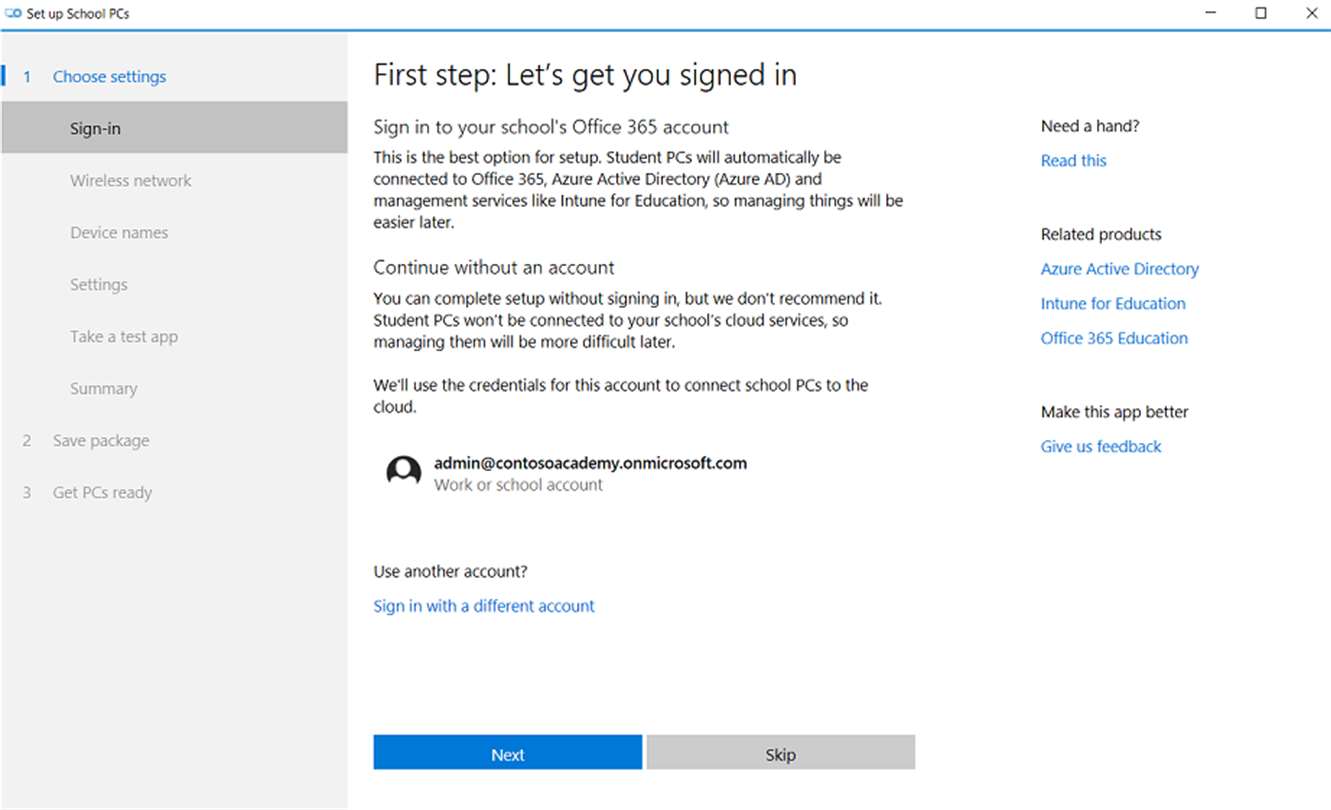The height and width of the screenshot is (810, 1331).
Task: Click Give us feedback link
Action: pyautogui.click(x=1101, y=447)
